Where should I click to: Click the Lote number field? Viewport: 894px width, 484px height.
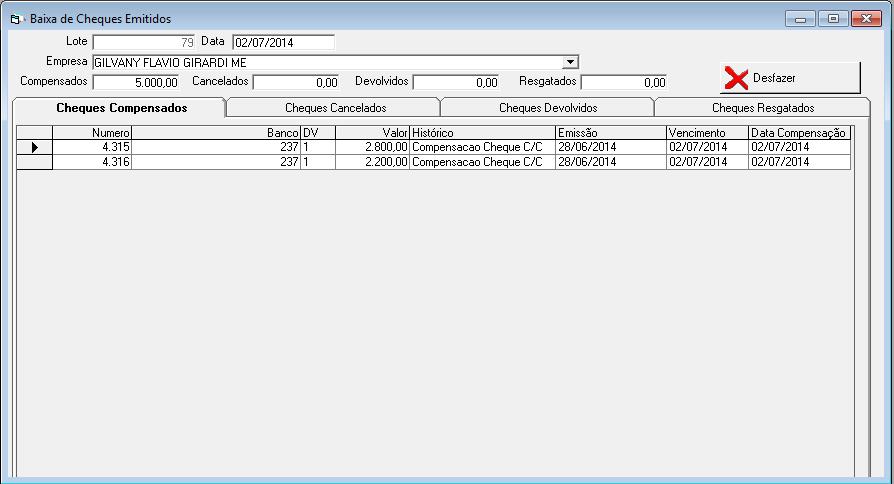(x=143, y=42)
